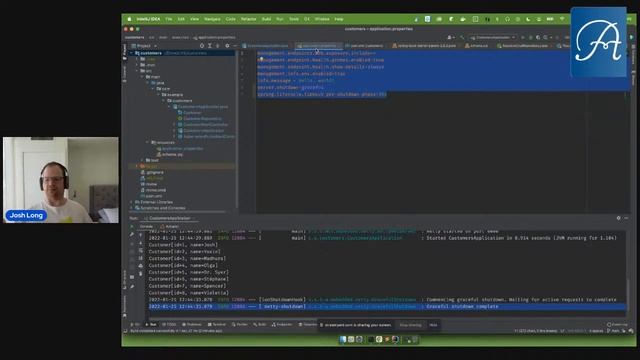
Task: Open the File menu
Action: click(169, 19)
